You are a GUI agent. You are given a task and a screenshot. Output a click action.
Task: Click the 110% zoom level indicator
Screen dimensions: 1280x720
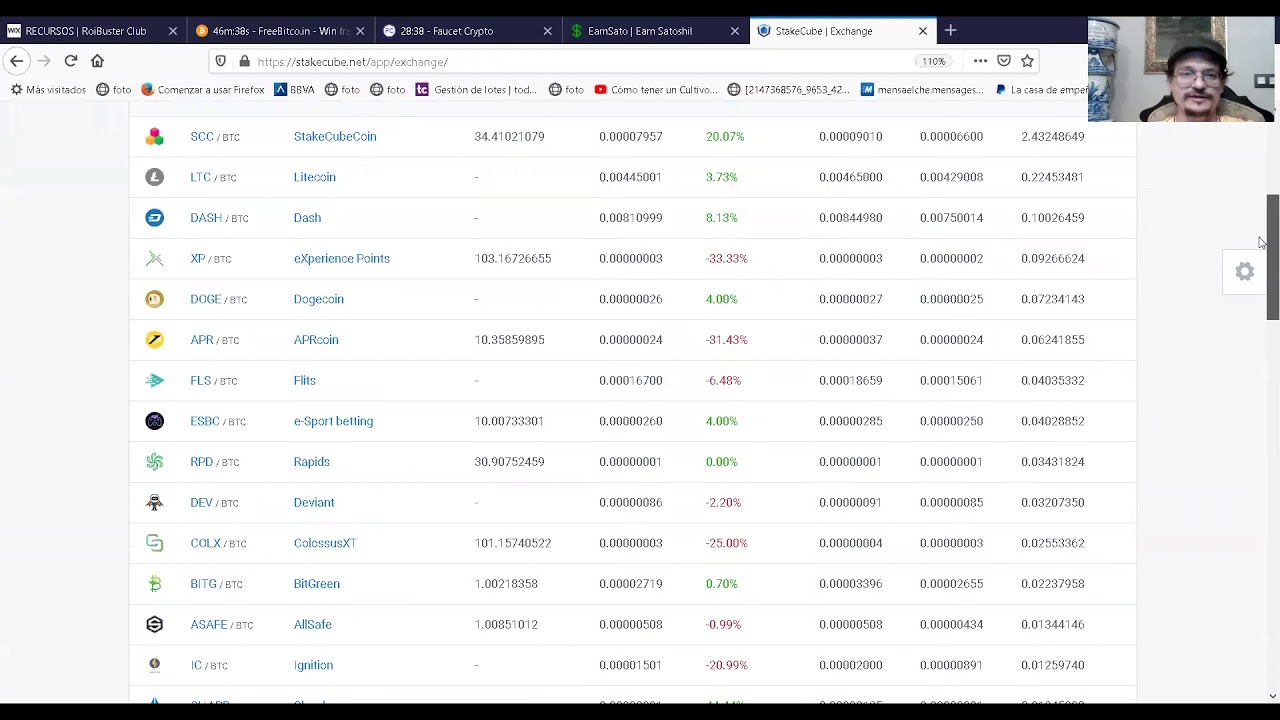(x=933, y=62)
